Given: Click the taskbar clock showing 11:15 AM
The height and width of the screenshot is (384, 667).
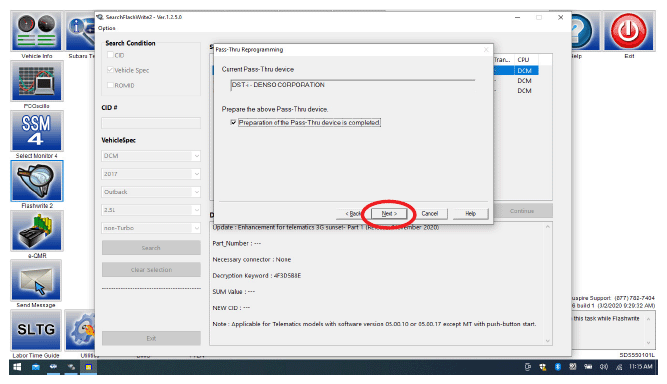Looking at the screenshot, I should 640,367.
